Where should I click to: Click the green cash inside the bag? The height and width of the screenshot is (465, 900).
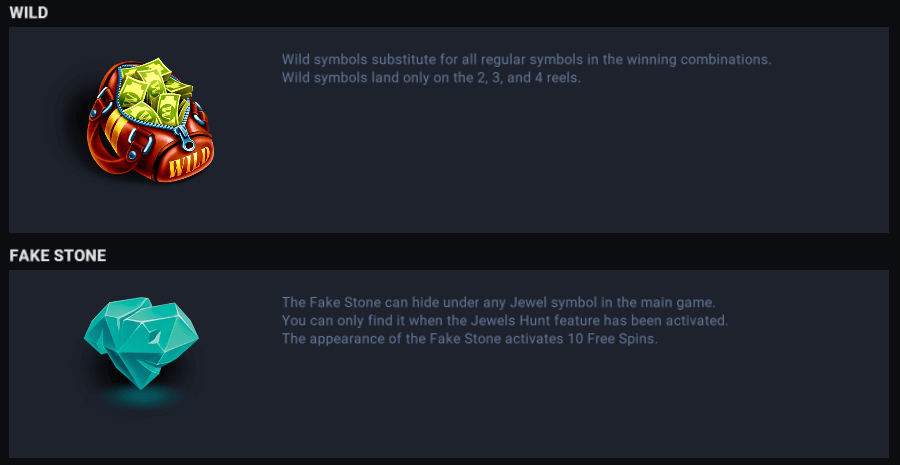pyautogui.click(x=153, y=92)
